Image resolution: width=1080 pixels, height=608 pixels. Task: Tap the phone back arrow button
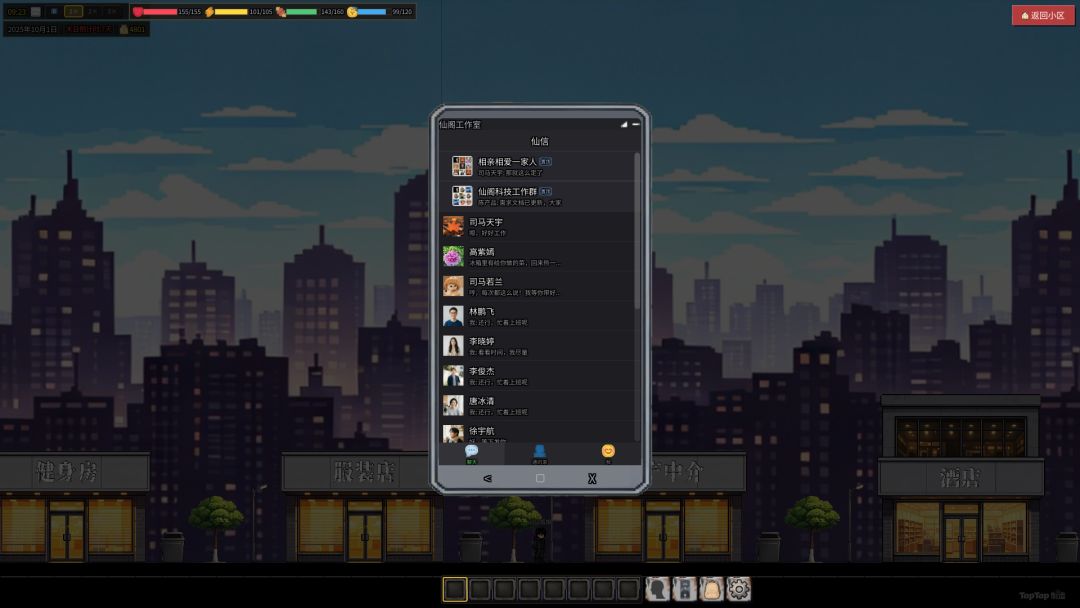pos(488,479)
